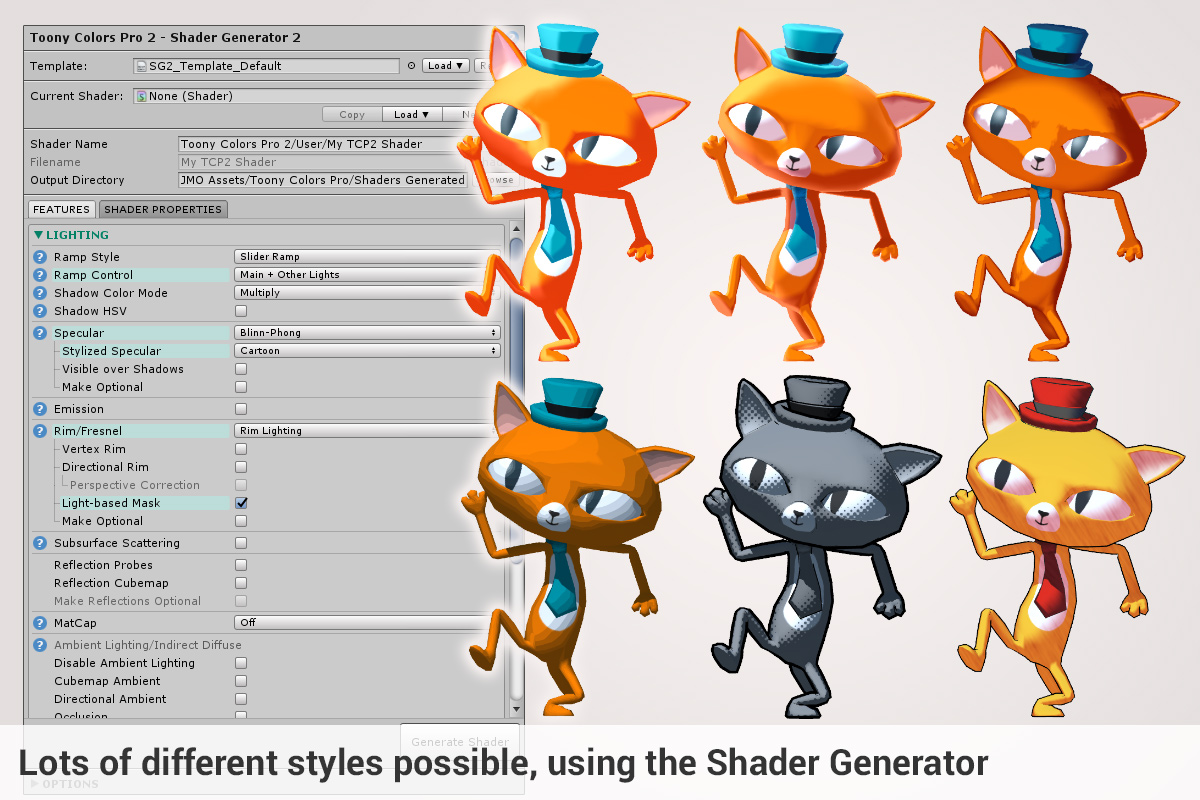Click the window title 'Toony Colors Pro 2 - Shader Generator 2'
1200x800 pixels.
pos(166,38)
